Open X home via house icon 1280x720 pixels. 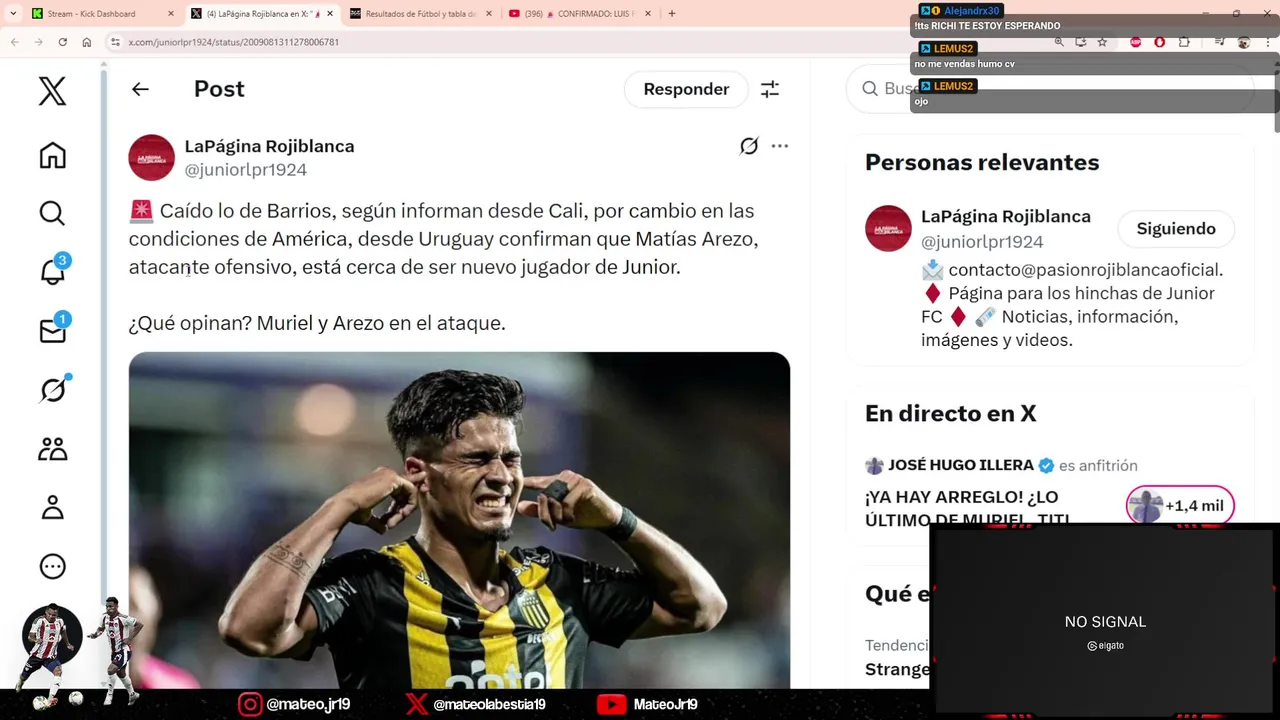pyautogui.click(x=52, y=155)
